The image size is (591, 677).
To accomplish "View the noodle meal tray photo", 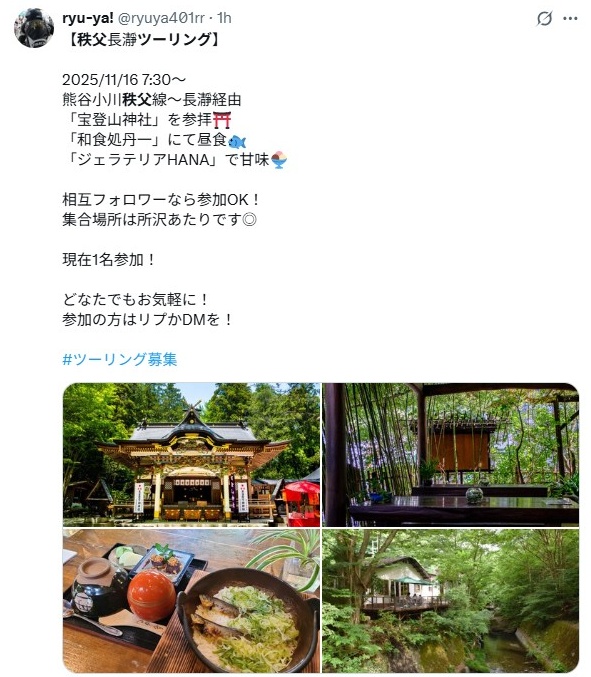I will (x=192, y=601).
